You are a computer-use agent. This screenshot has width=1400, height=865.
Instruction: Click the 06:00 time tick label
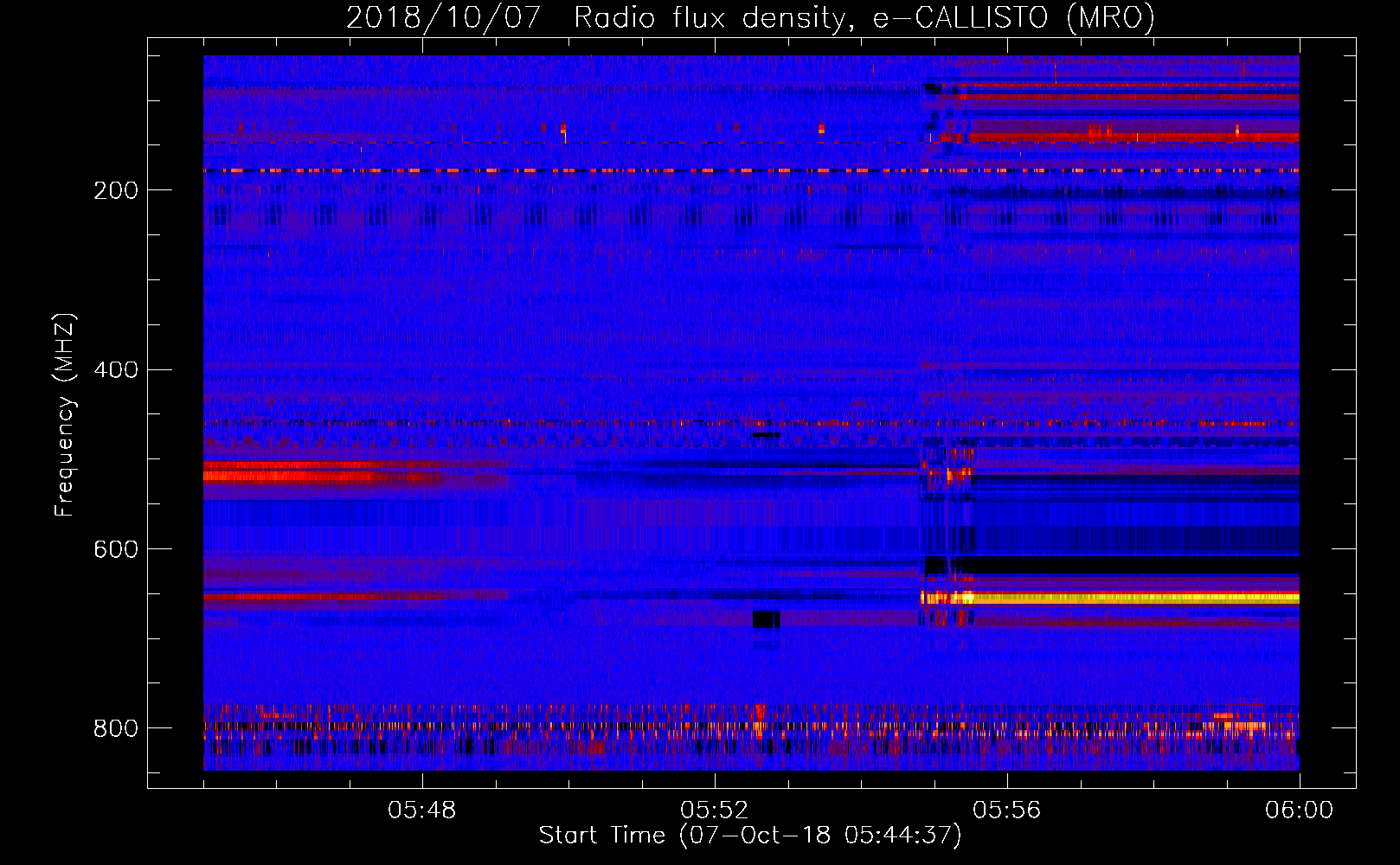[x=1300, y=811]
